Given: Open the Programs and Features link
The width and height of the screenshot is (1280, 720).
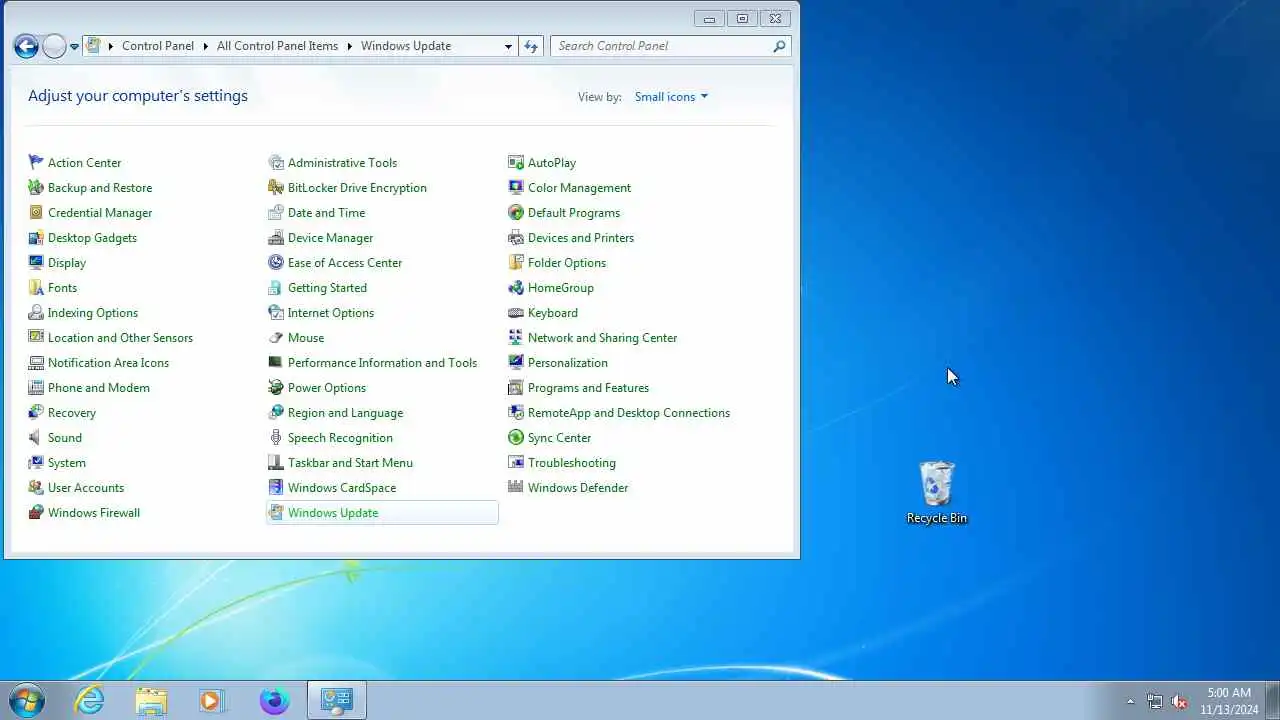Looking at the screenshot, I should click(x=588, y=387).
